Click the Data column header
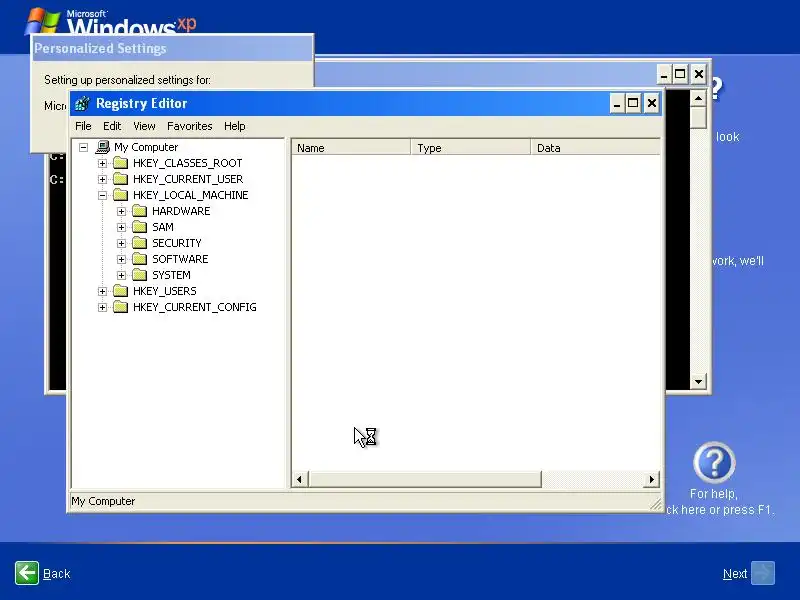Image resolution: width=800 pixels, height=600 pixels. pos(595,148)
